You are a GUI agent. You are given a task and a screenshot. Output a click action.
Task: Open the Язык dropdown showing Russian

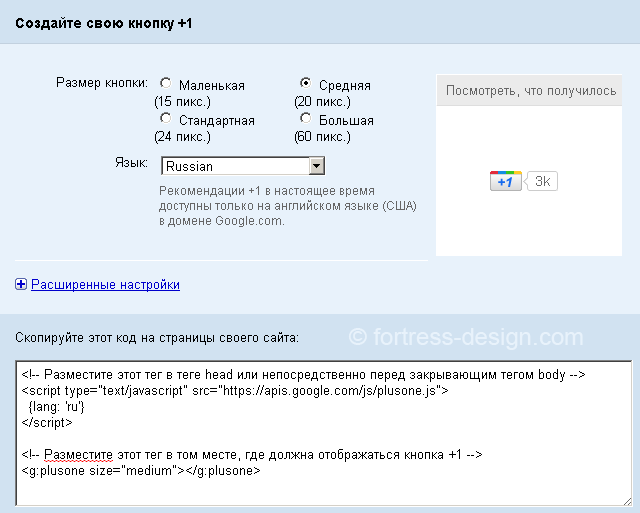point(243,166)
